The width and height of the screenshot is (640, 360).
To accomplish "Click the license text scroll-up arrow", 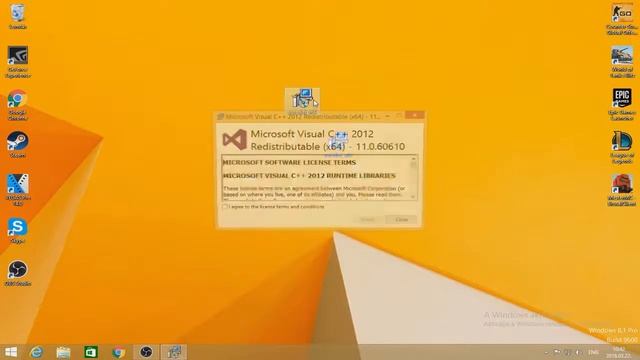I will 413,158.
